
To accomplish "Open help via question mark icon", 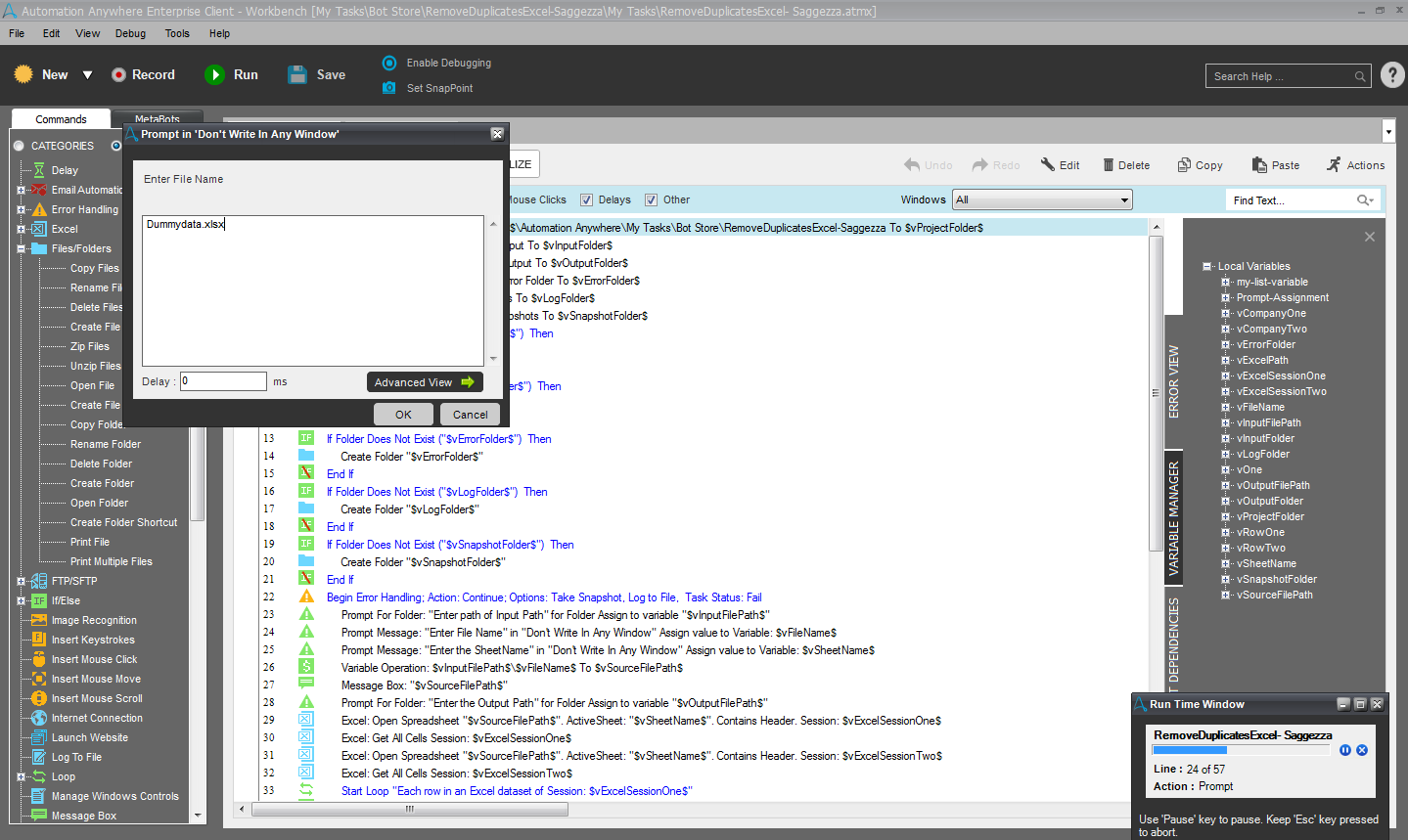I will [1391, 75].
